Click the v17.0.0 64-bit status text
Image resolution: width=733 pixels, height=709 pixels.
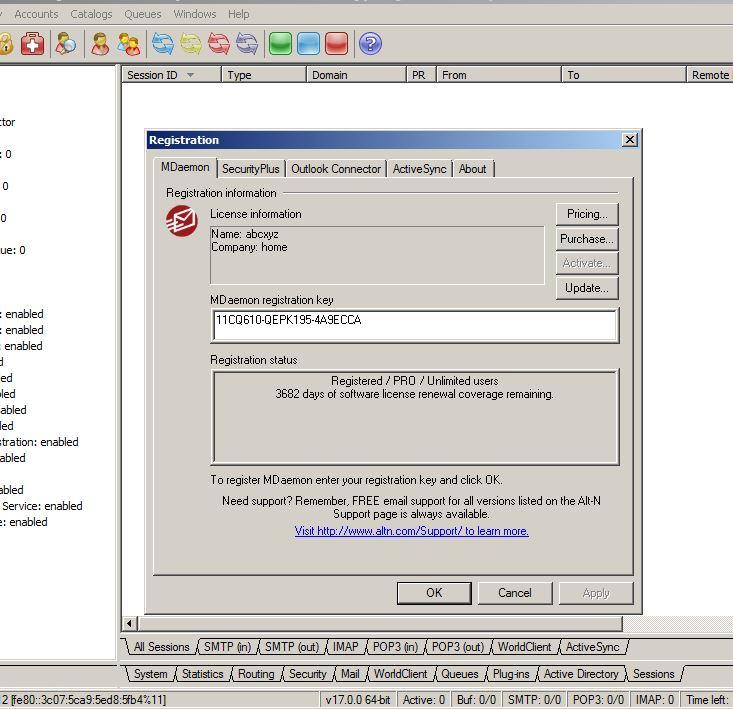358,700
